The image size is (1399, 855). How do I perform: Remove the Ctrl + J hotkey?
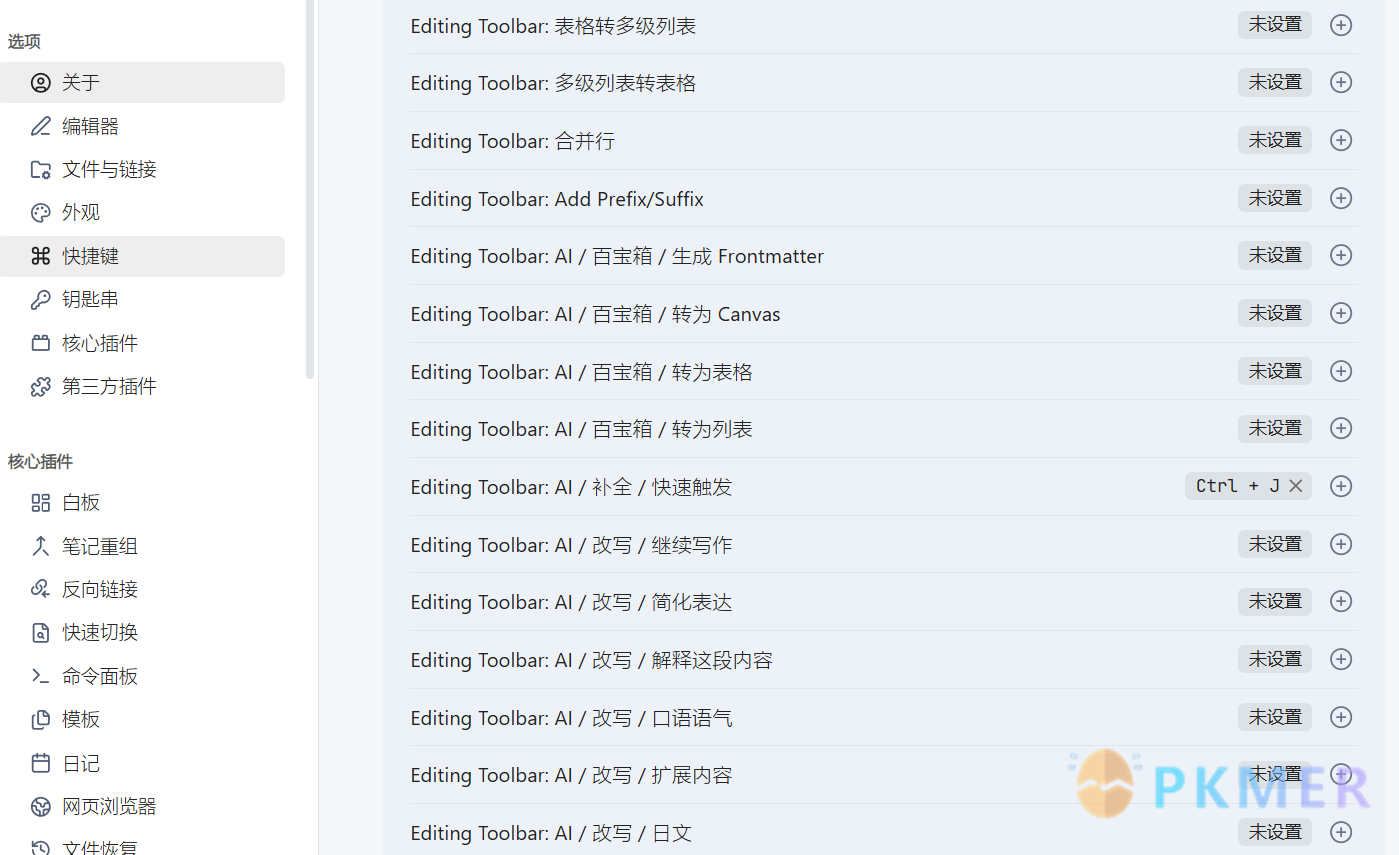tap(1296, 486)
